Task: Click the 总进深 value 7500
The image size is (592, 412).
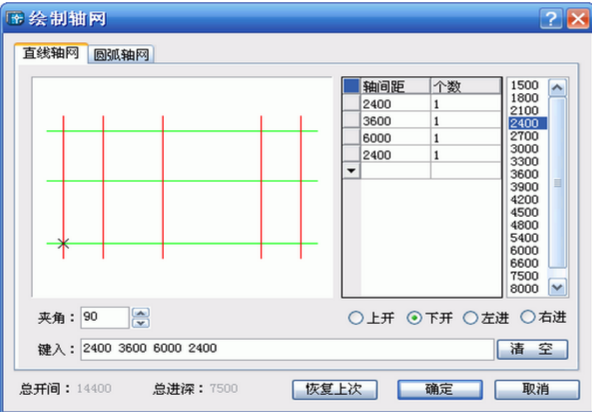Action: point(224,388)
